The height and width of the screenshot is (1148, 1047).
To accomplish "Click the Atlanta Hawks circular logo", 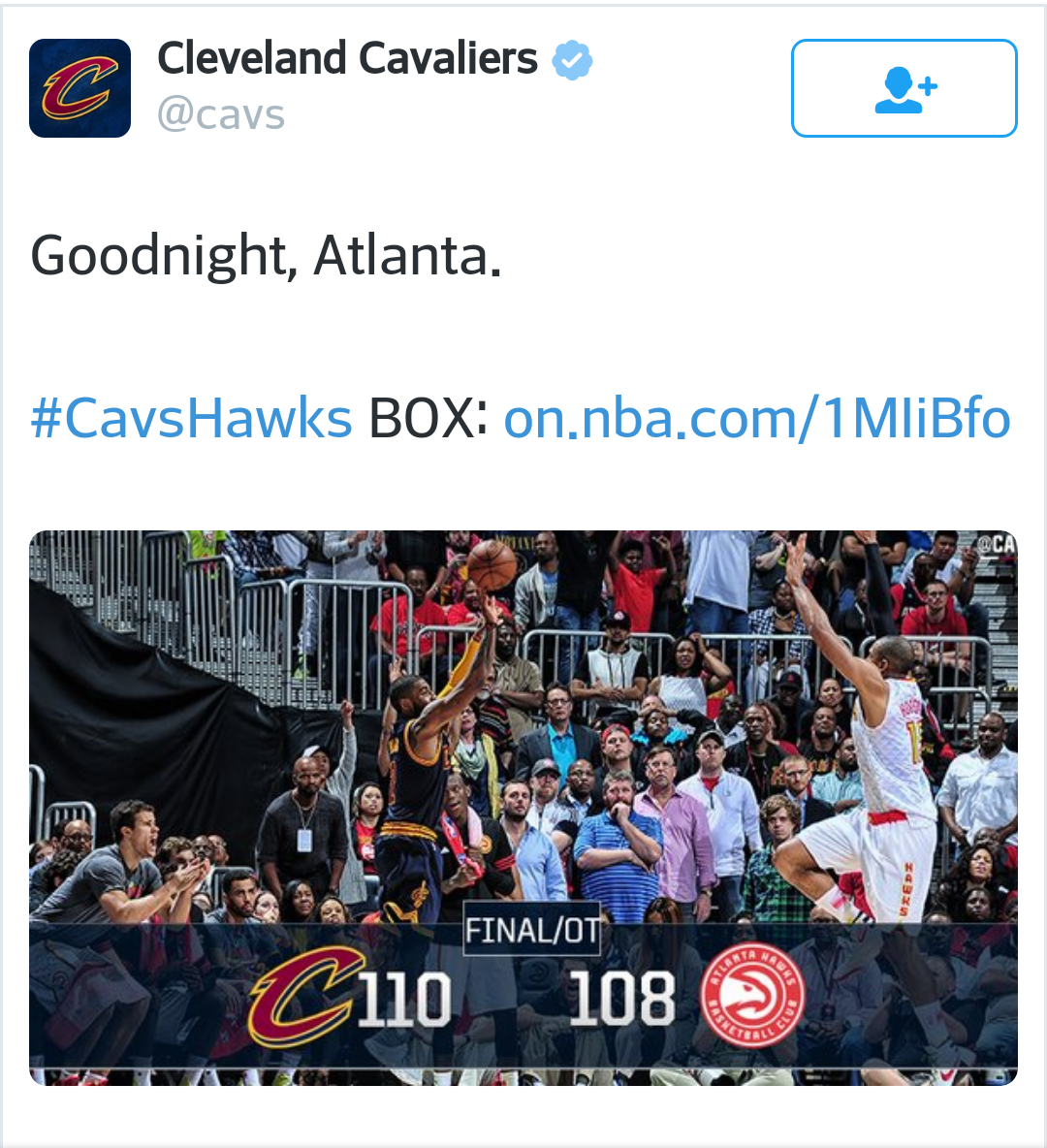I will pyautogui.click(x=752, y=995).
